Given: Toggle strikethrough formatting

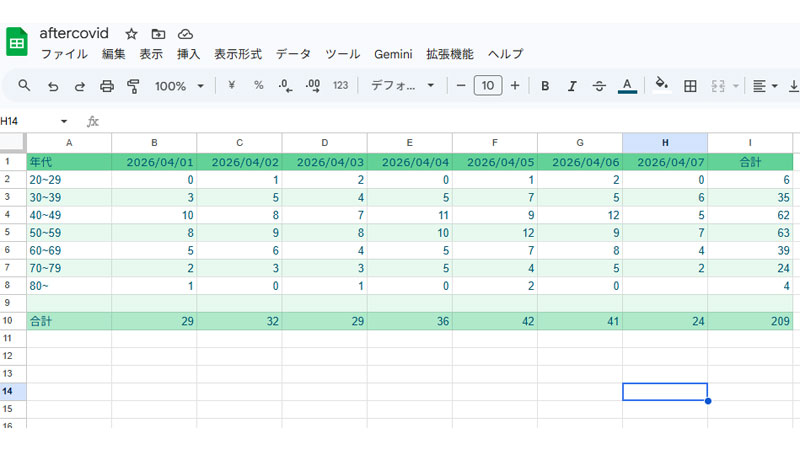Looking at the screenshot, I should [599, 86].
